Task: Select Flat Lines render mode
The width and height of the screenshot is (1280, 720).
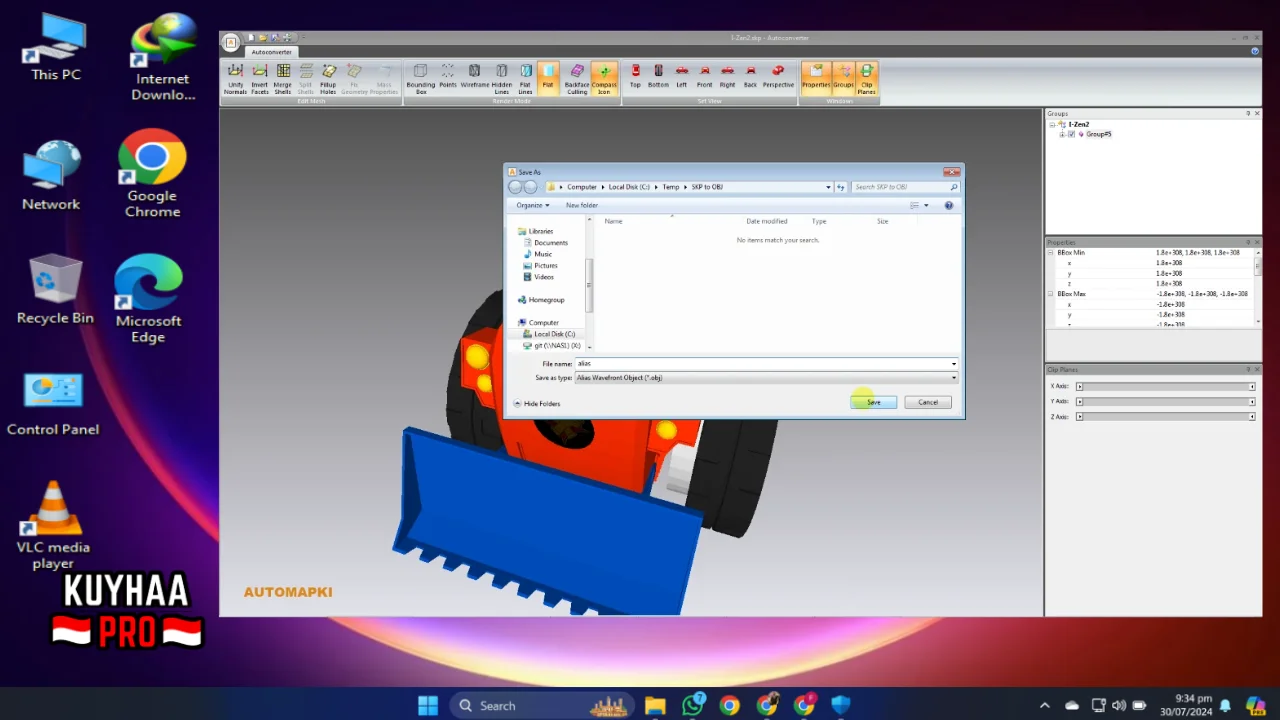Action: (526, 78)
